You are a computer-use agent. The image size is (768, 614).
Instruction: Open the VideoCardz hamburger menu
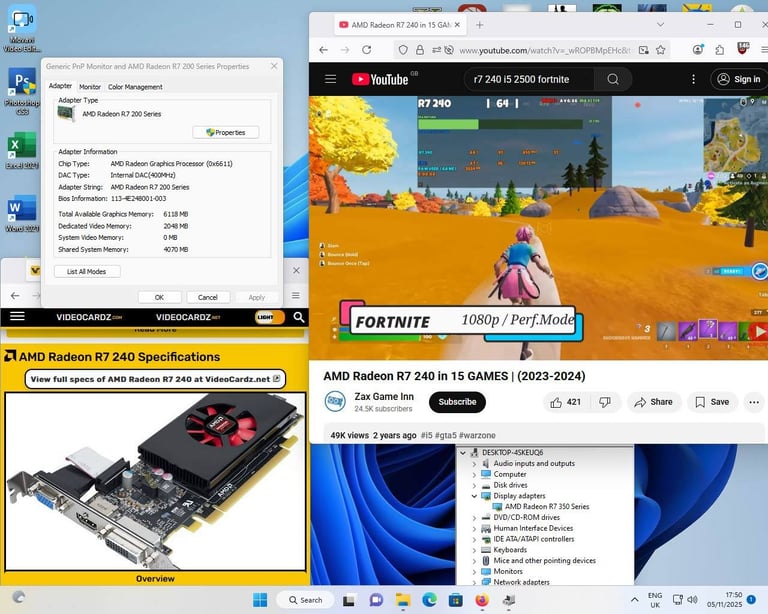tap(17, 316)
